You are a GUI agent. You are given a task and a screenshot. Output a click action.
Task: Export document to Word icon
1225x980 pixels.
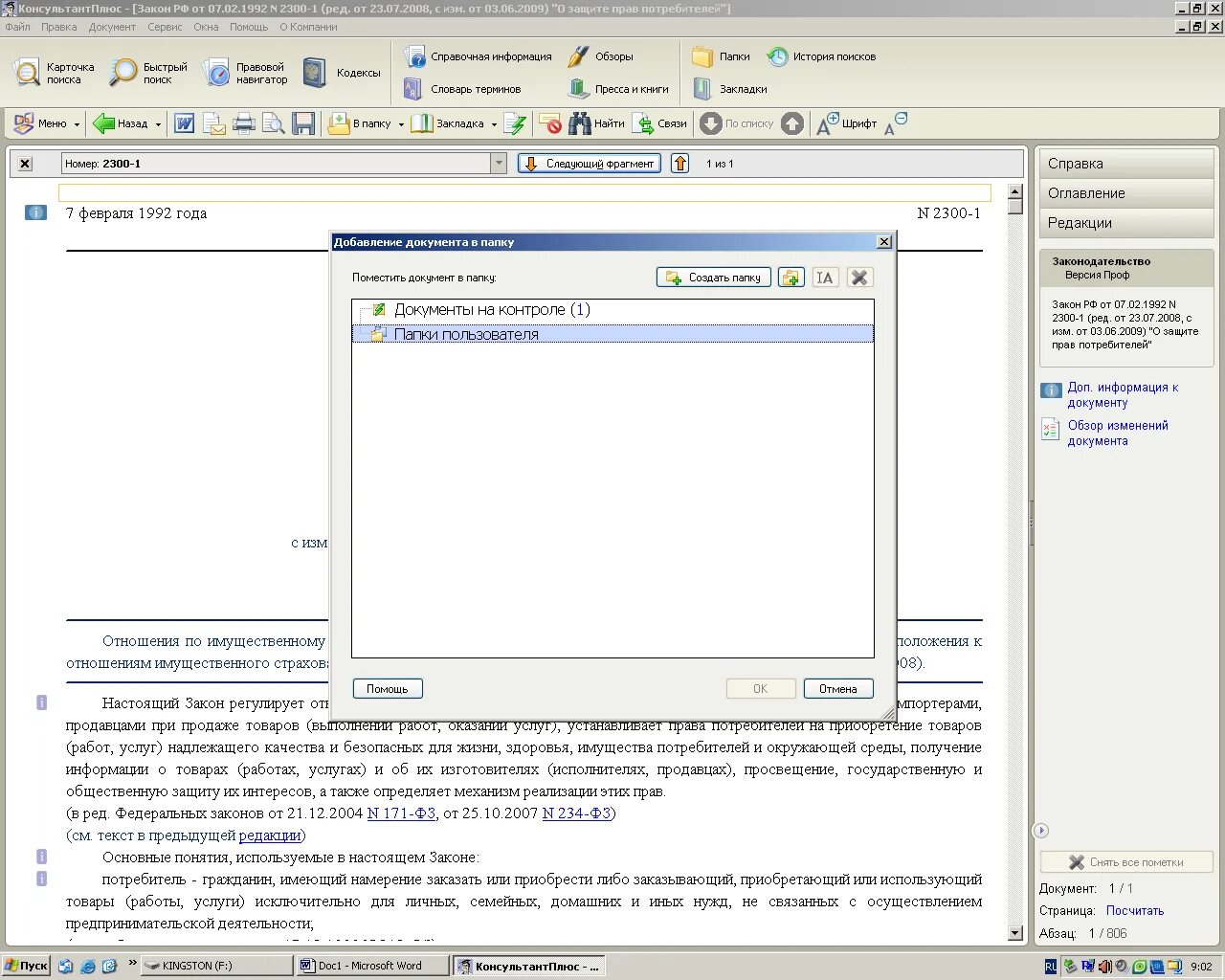point(185,123)
